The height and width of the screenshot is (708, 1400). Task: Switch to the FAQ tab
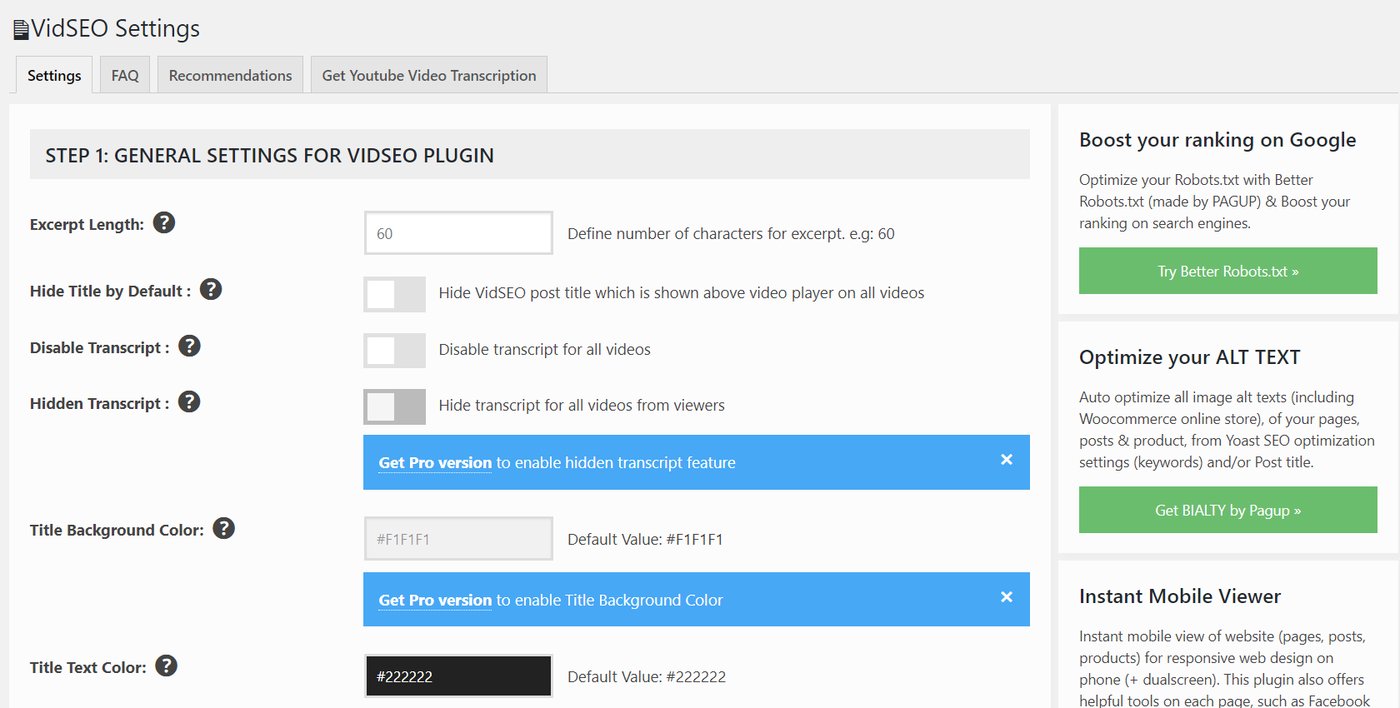pos(124,74)
